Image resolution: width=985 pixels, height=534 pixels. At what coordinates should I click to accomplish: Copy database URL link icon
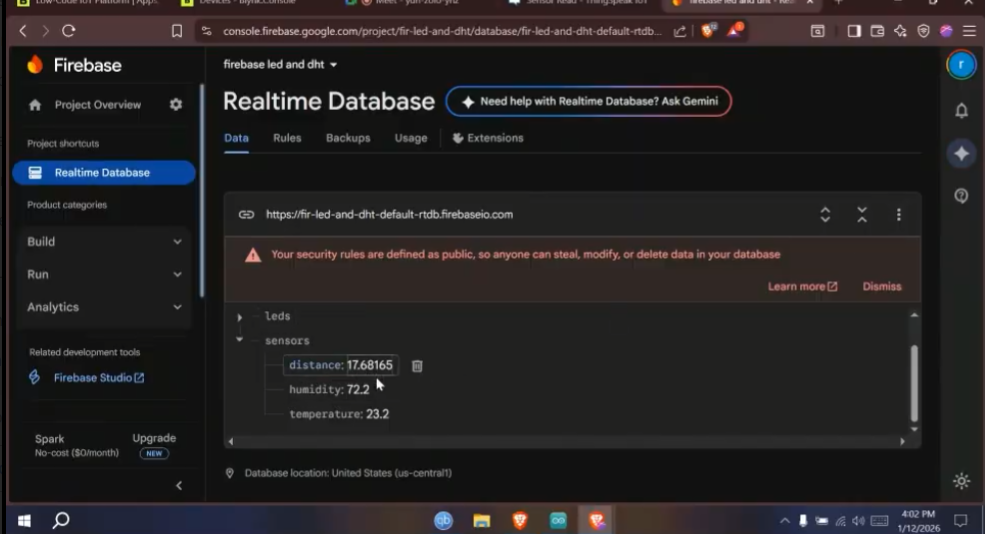pyautogui.click(x=246, y=215)
